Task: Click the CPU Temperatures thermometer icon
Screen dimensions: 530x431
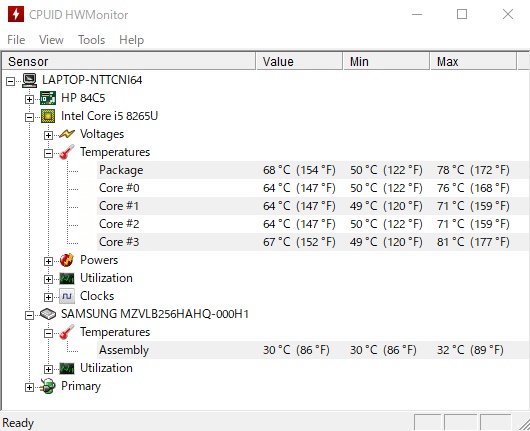Action: point(67,152)
